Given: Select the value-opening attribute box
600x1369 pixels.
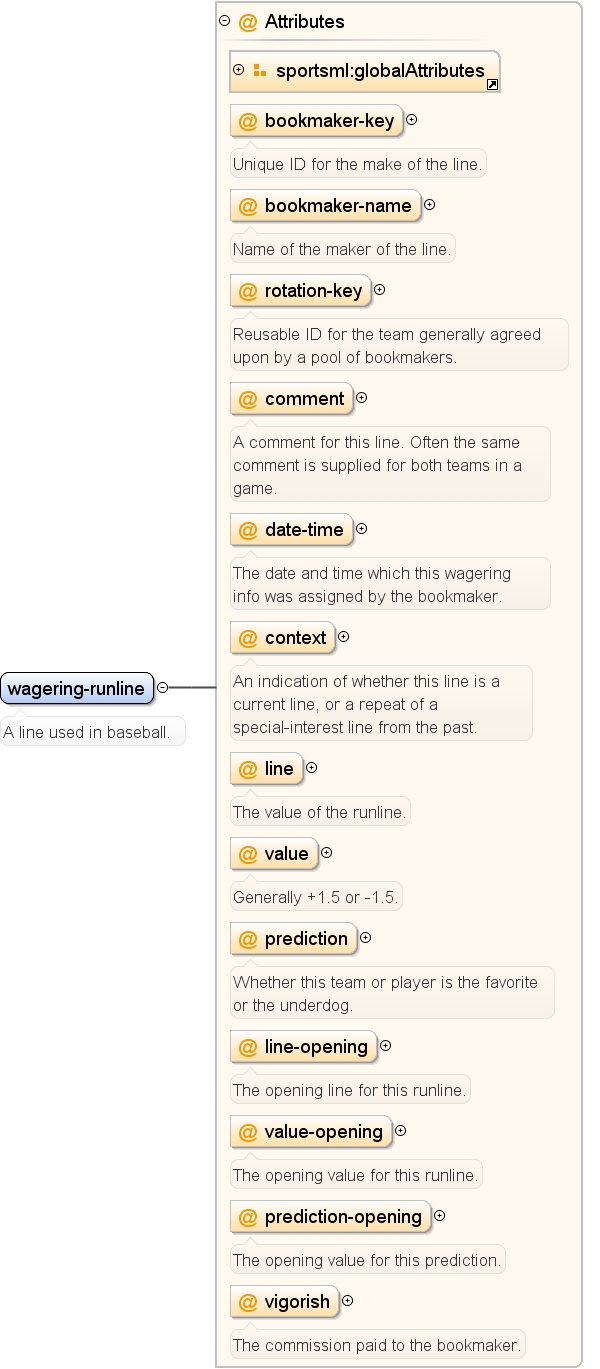Looking at the screenshot, I should point(311,1132).
